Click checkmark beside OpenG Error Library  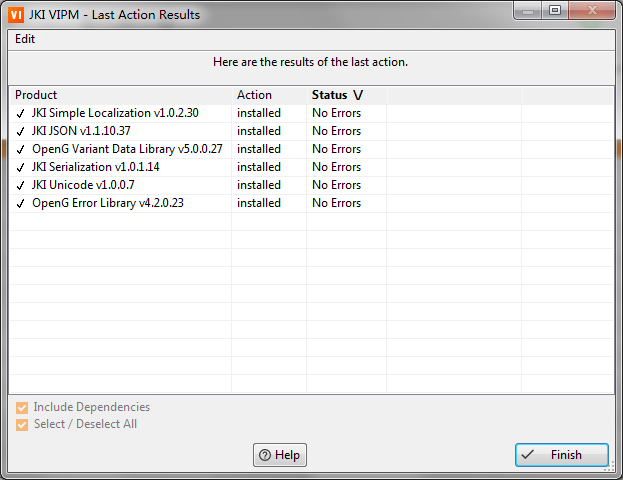21,203
